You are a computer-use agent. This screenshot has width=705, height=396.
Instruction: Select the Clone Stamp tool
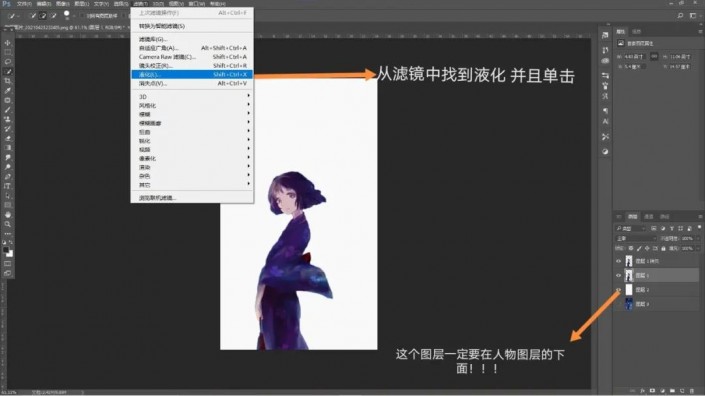[8, 119]
